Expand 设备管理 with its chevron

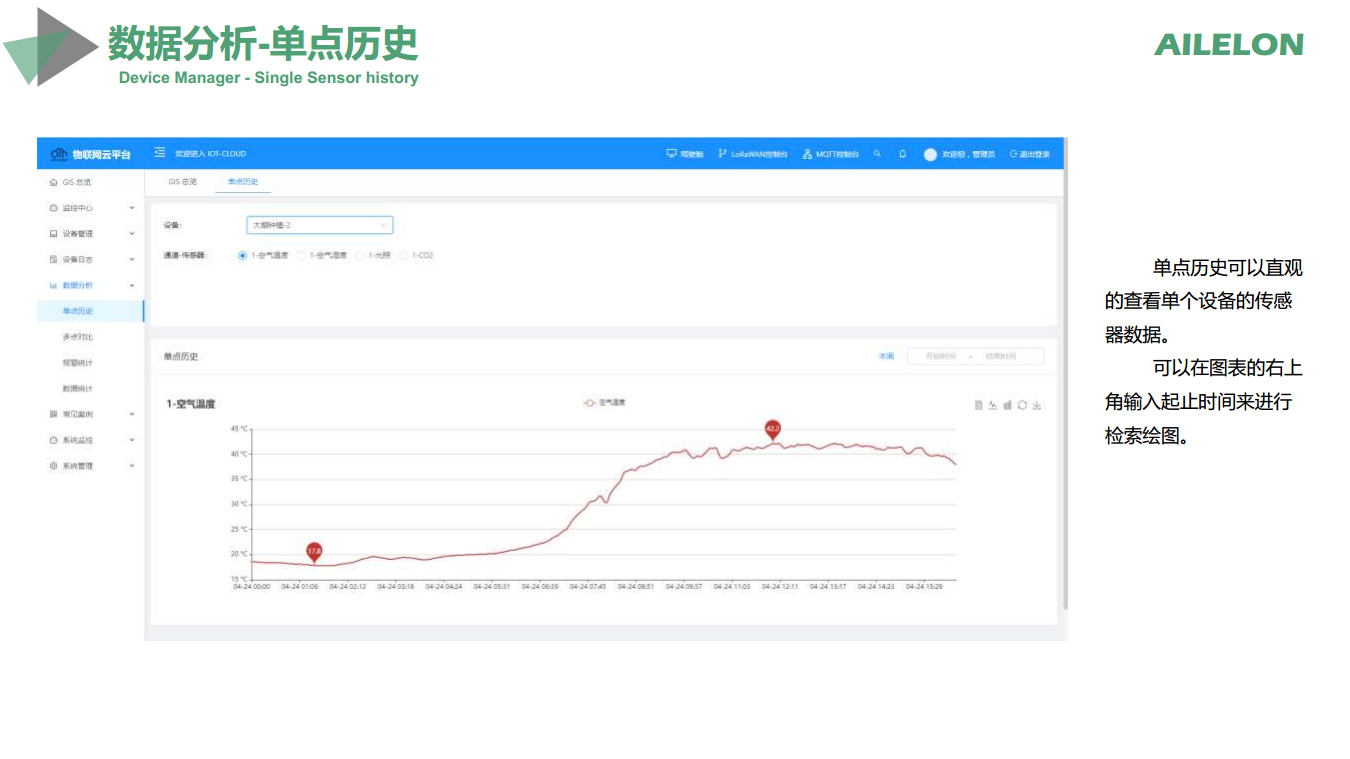click(x=132, y=234)
